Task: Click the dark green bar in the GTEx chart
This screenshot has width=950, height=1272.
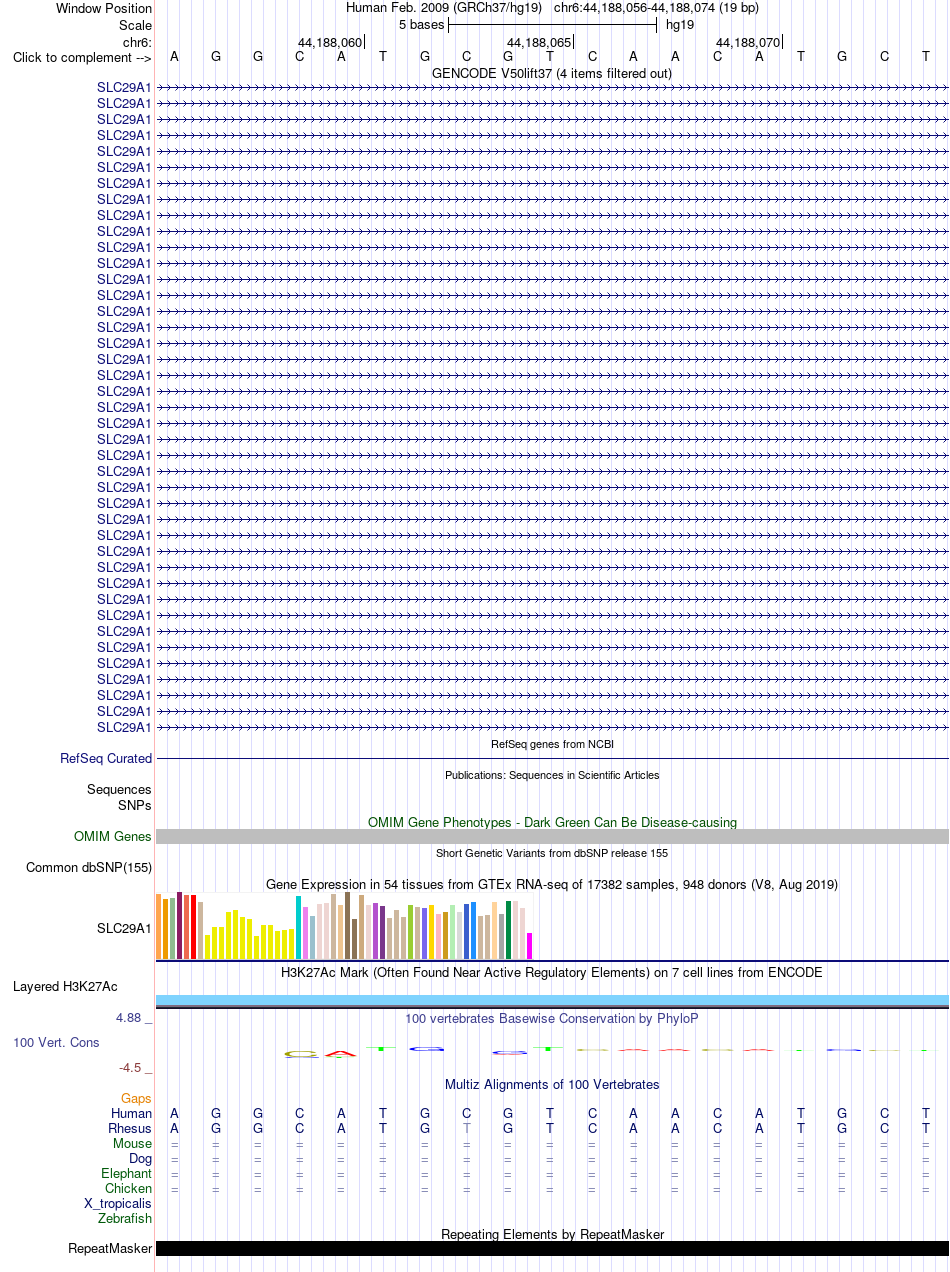Action: (509, 931)
